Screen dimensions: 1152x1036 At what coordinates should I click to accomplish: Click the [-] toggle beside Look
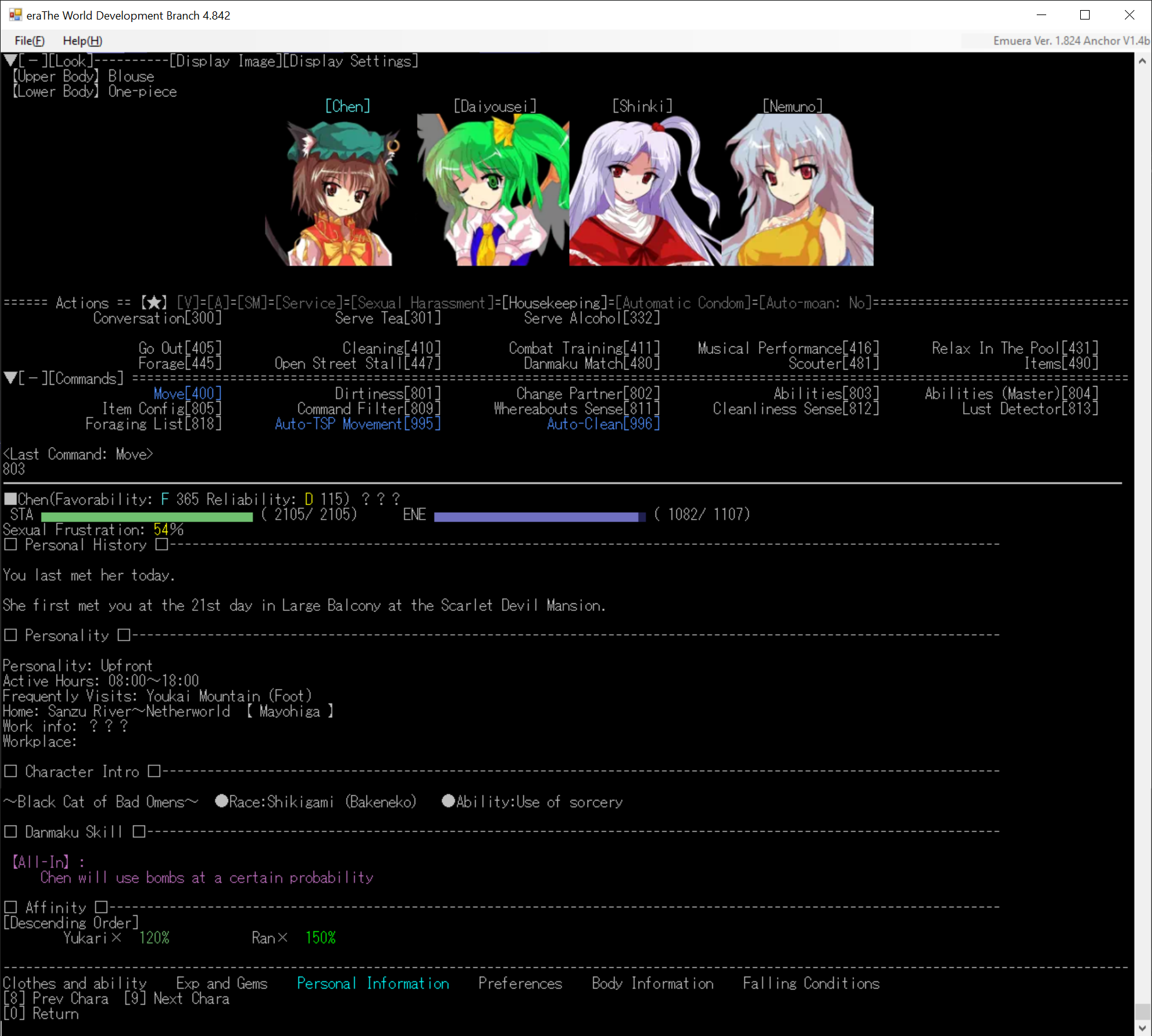tap(33, 61)
